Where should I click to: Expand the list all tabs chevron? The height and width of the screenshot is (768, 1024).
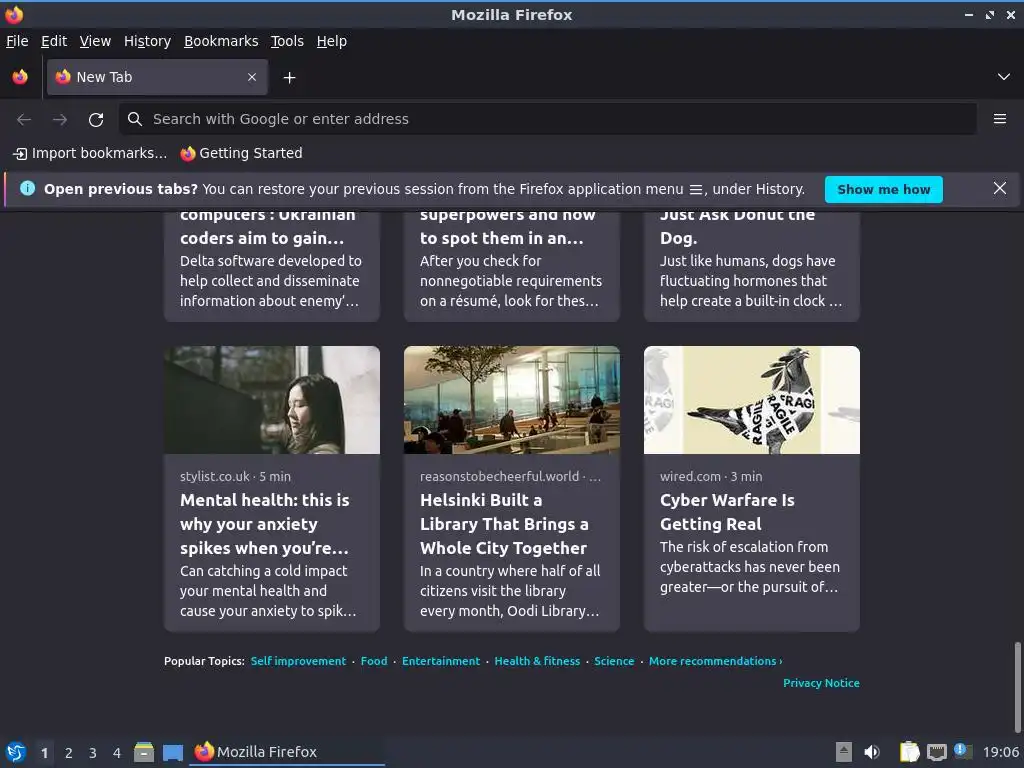1004,77
